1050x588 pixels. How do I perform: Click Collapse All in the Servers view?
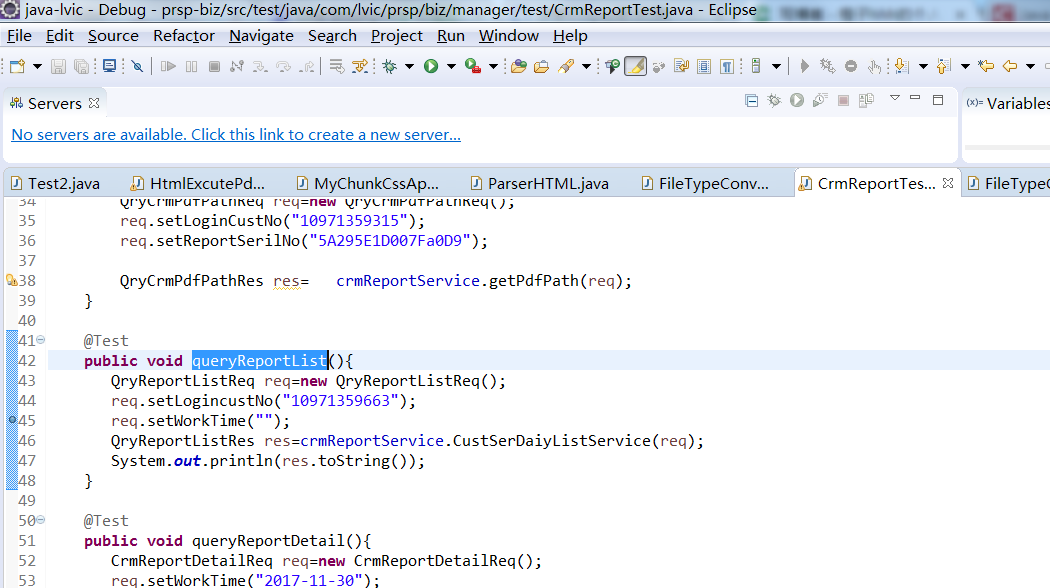(751, 102)
